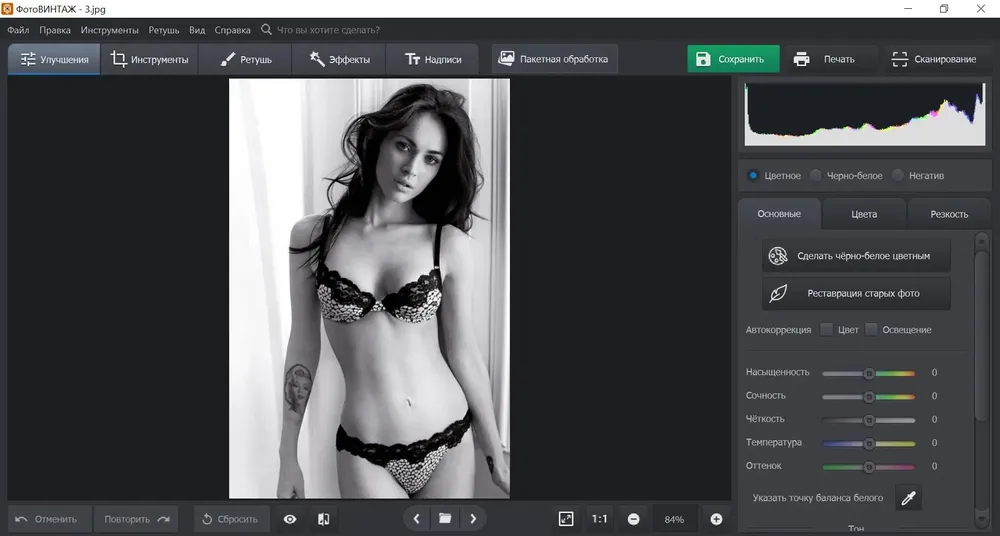Enable the Освещение autocorrection checkbox
The width and height of the screenshot is (1000, 536).
pyautogui.click(x=871, y=330)
